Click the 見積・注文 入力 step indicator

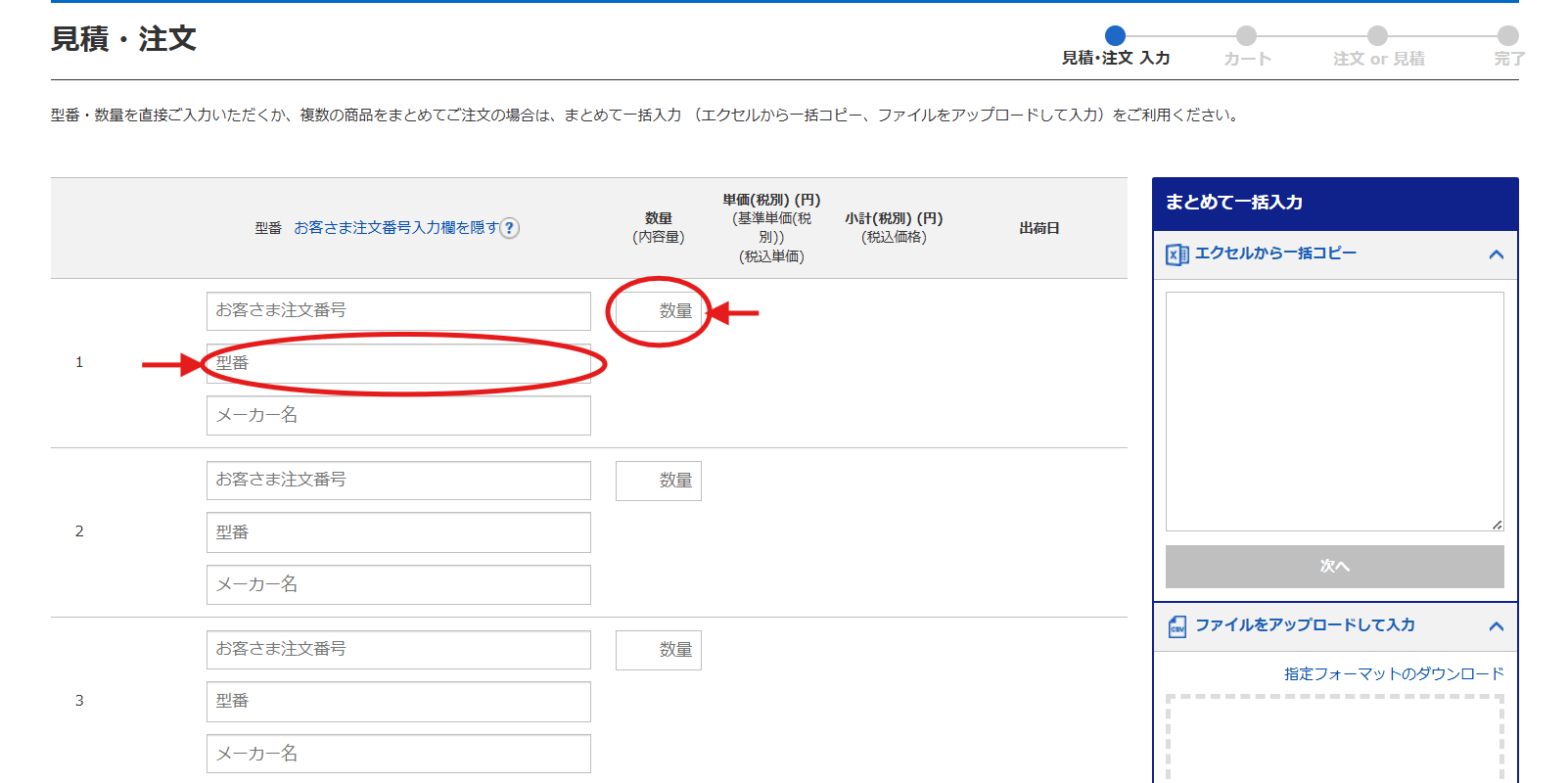1115,36
